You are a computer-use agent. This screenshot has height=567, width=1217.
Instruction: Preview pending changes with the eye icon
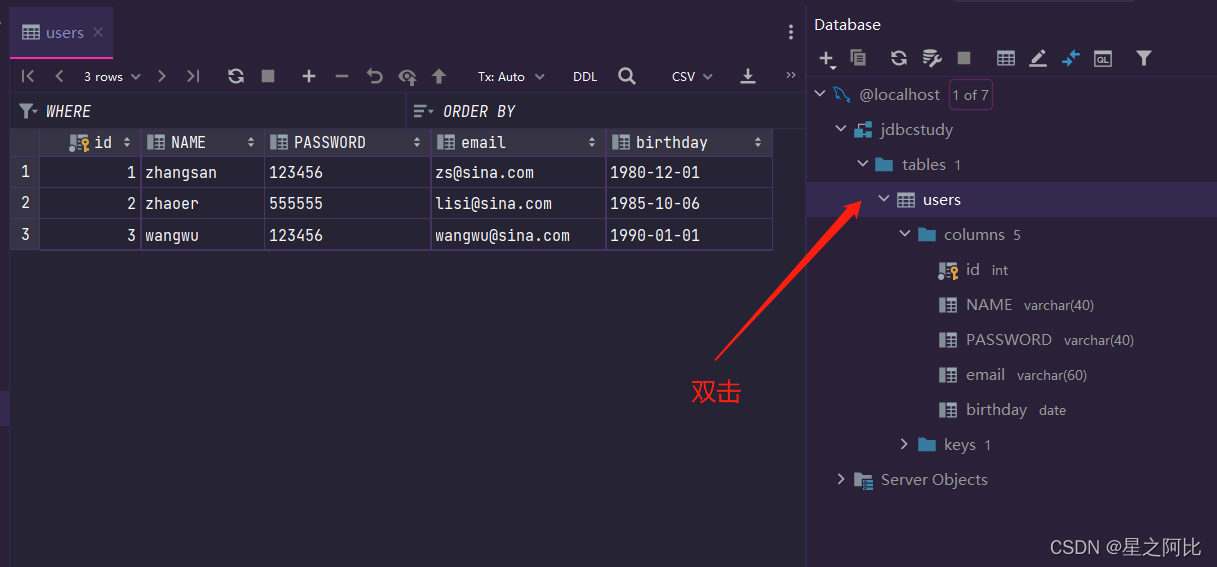[x=407, y=76]
